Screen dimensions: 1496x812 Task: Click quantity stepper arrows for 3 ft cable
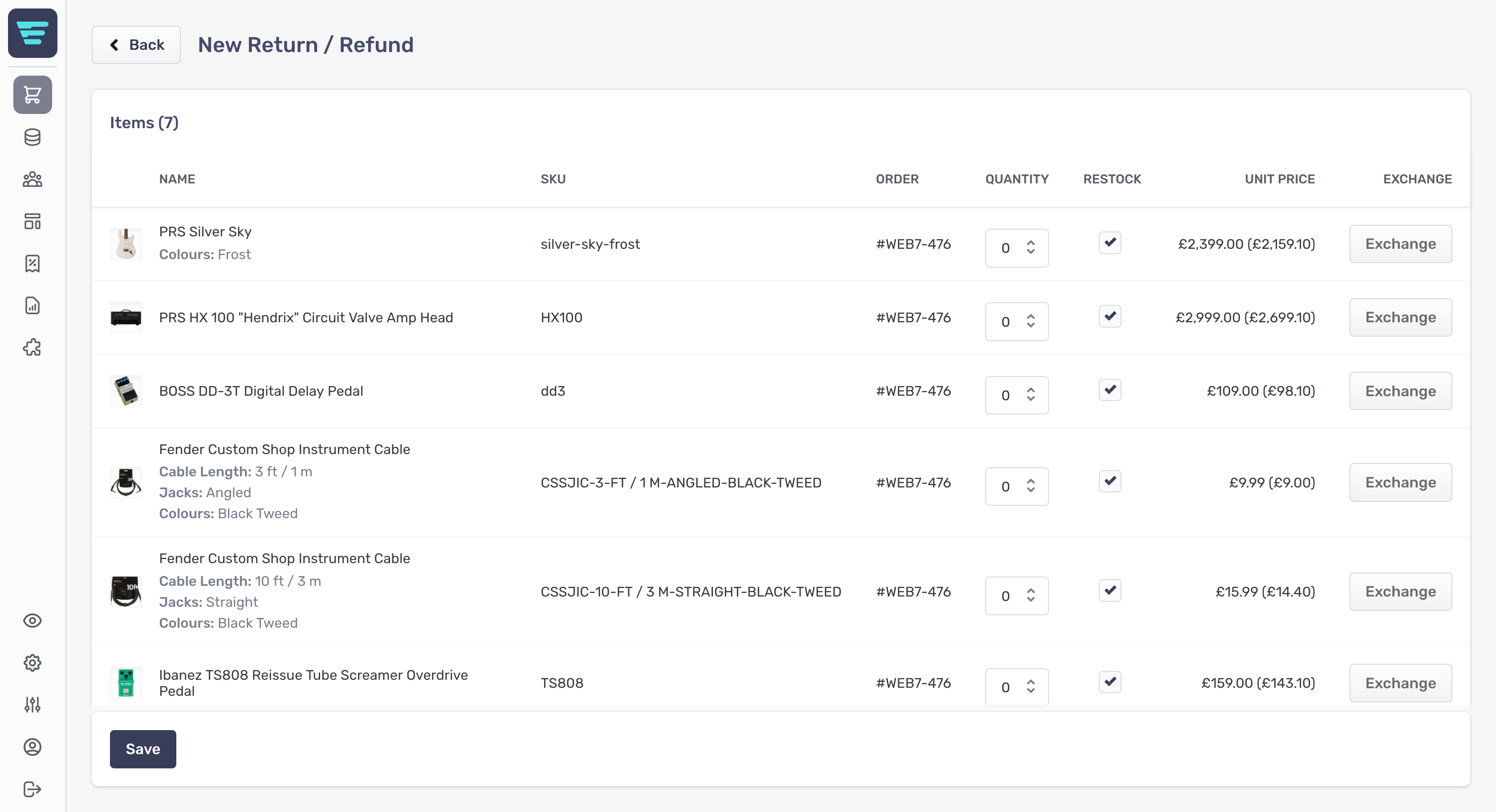1031,487
